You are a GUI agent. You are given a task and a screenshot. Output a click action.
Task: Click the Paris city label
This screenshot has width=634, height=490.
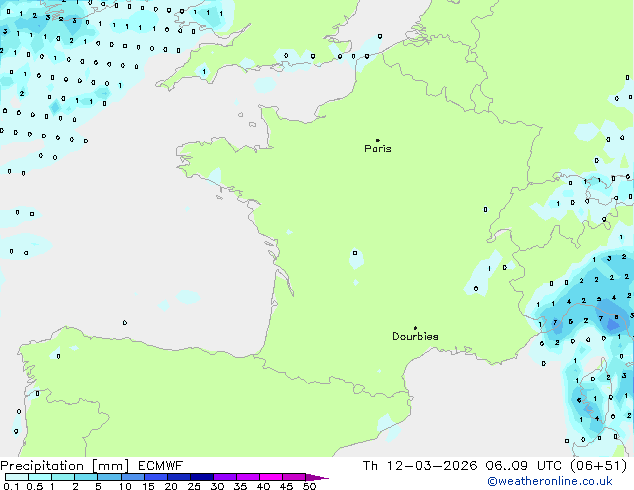coord(378,149)
